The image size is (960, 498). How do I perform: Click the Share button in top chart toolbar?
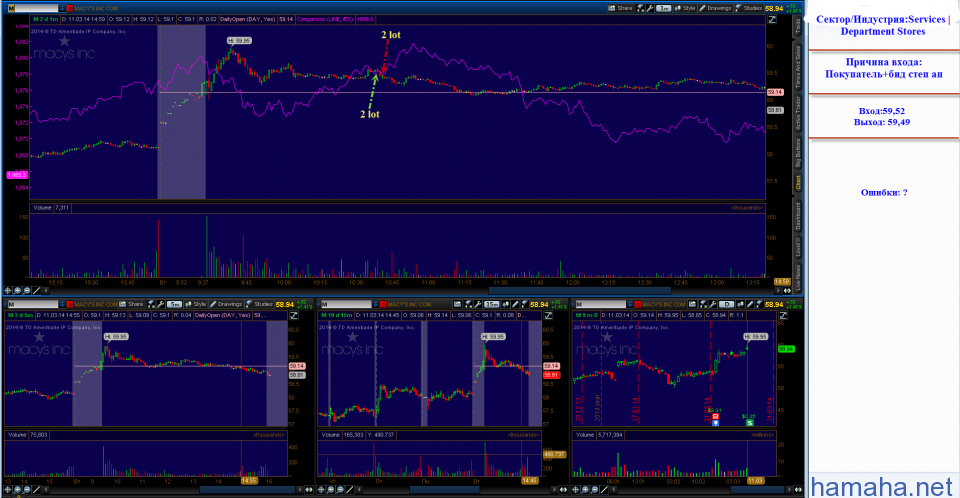pyautogui.click(x=620, y=9)
